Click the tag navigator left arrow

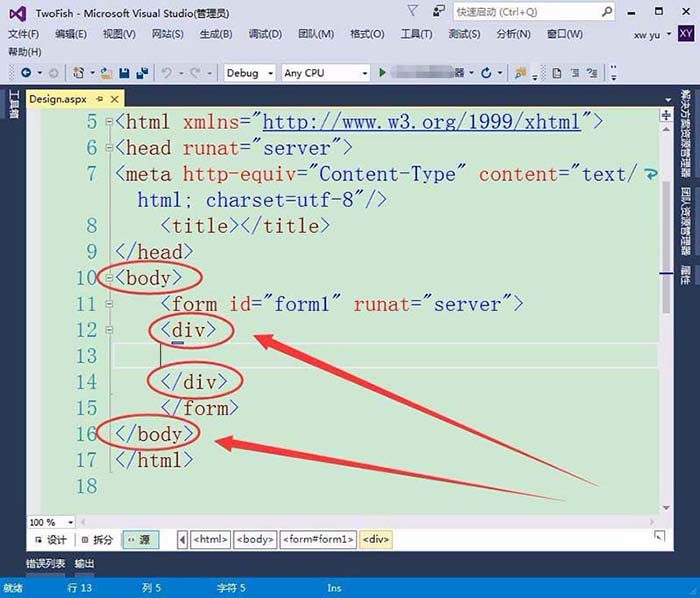183,540
